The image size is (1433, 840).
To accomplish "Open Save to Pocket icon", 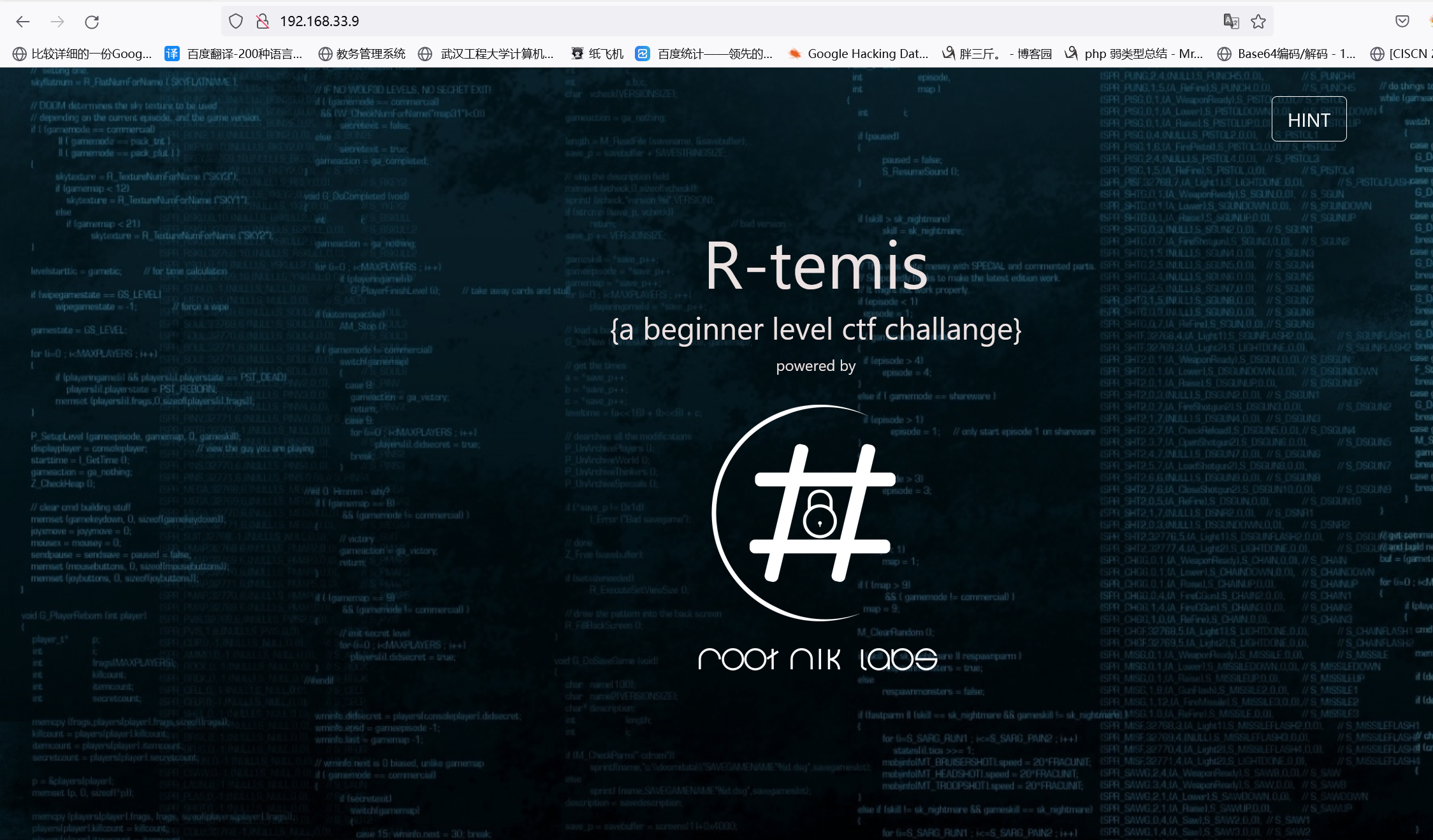I will [x=1402, y=22].
